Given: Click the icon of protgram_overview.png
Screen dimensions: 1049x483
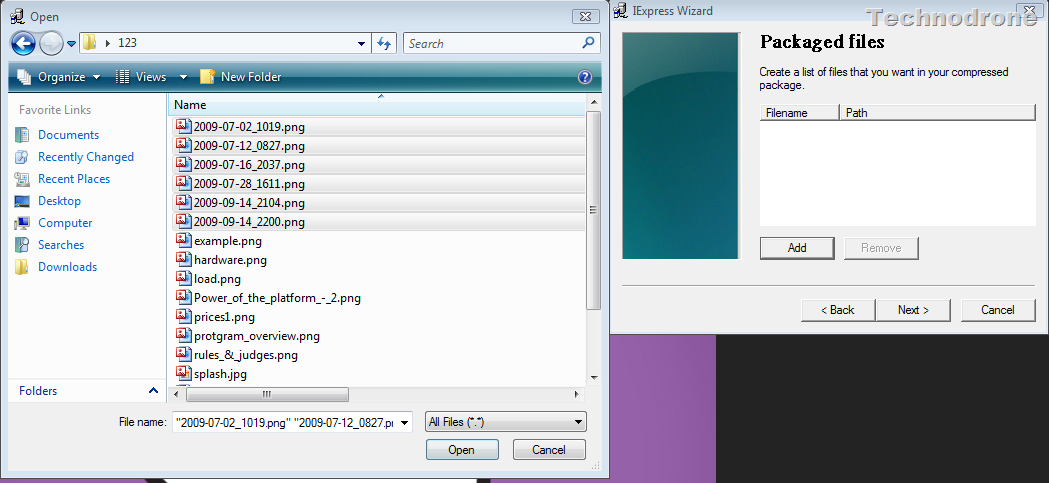Looking at the screenshot, I should (x=183, y=335).
